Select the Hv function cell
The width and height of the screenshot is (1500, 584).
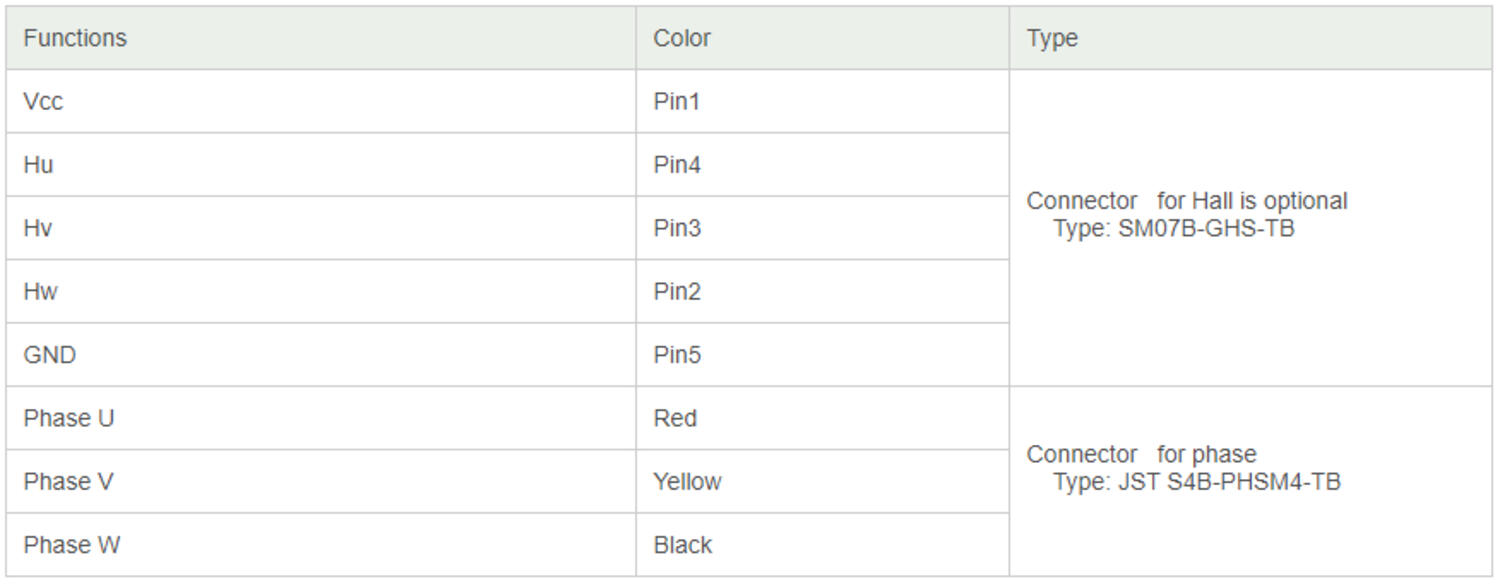pyautogui.click(x=321, y=228)
